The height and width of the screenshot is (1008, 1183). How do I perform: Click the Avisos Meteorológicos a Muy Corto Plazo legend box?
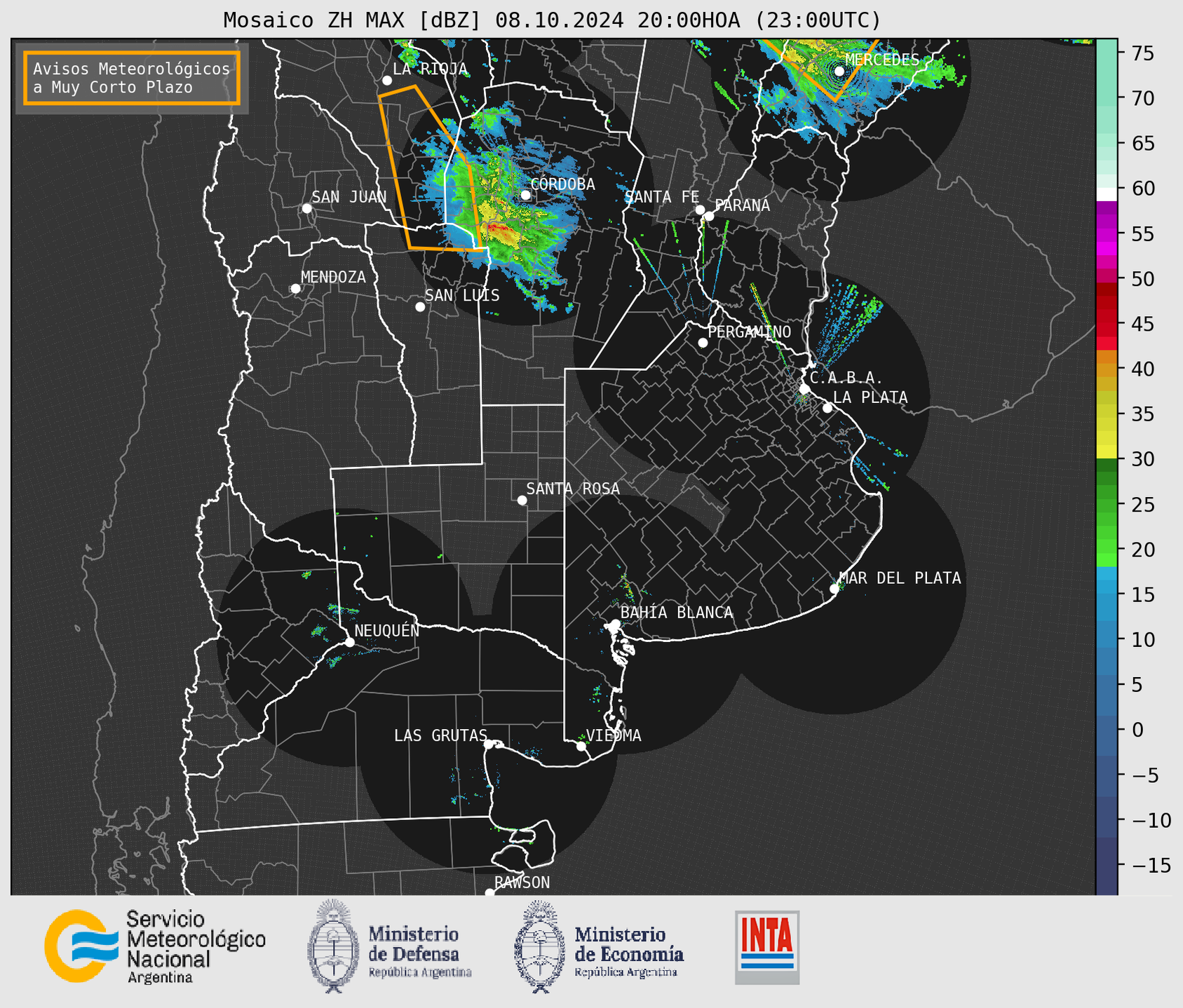[x=132, y=78]
